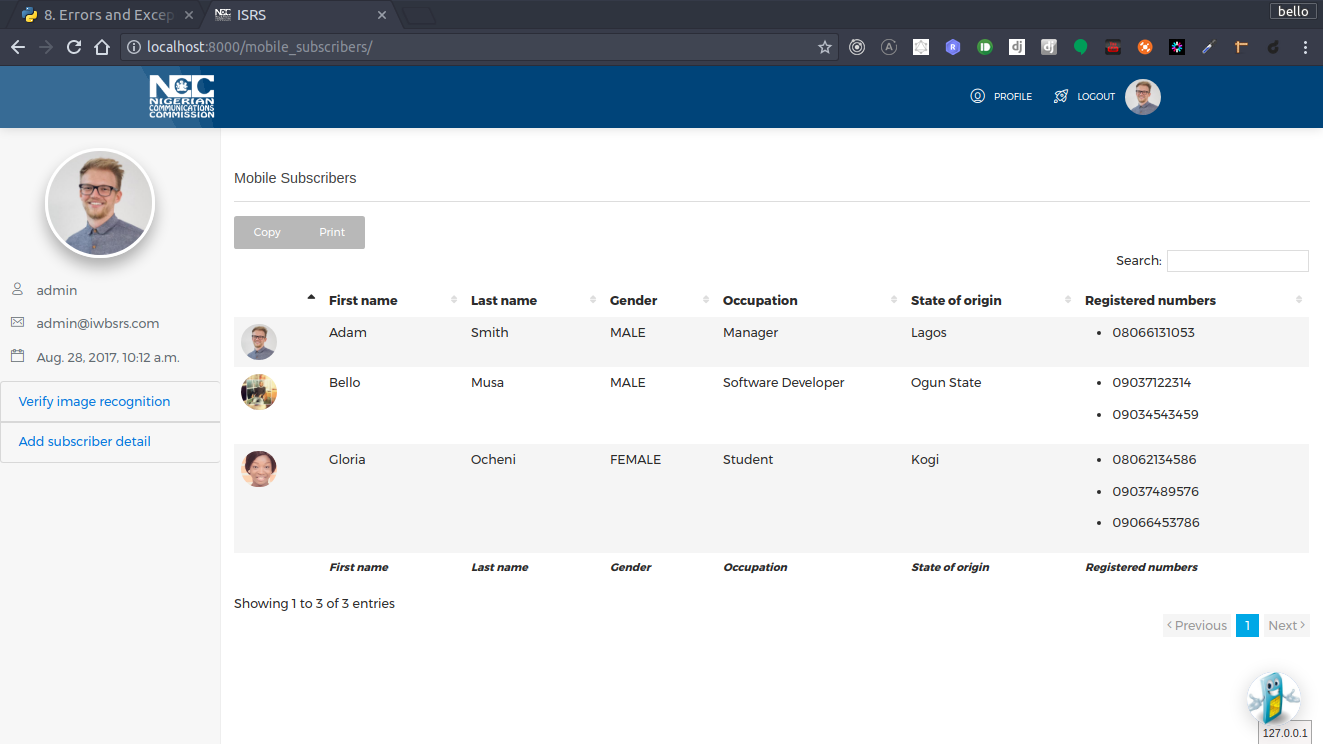Click Bello Musa's photo thumbnail

[259, 392]
